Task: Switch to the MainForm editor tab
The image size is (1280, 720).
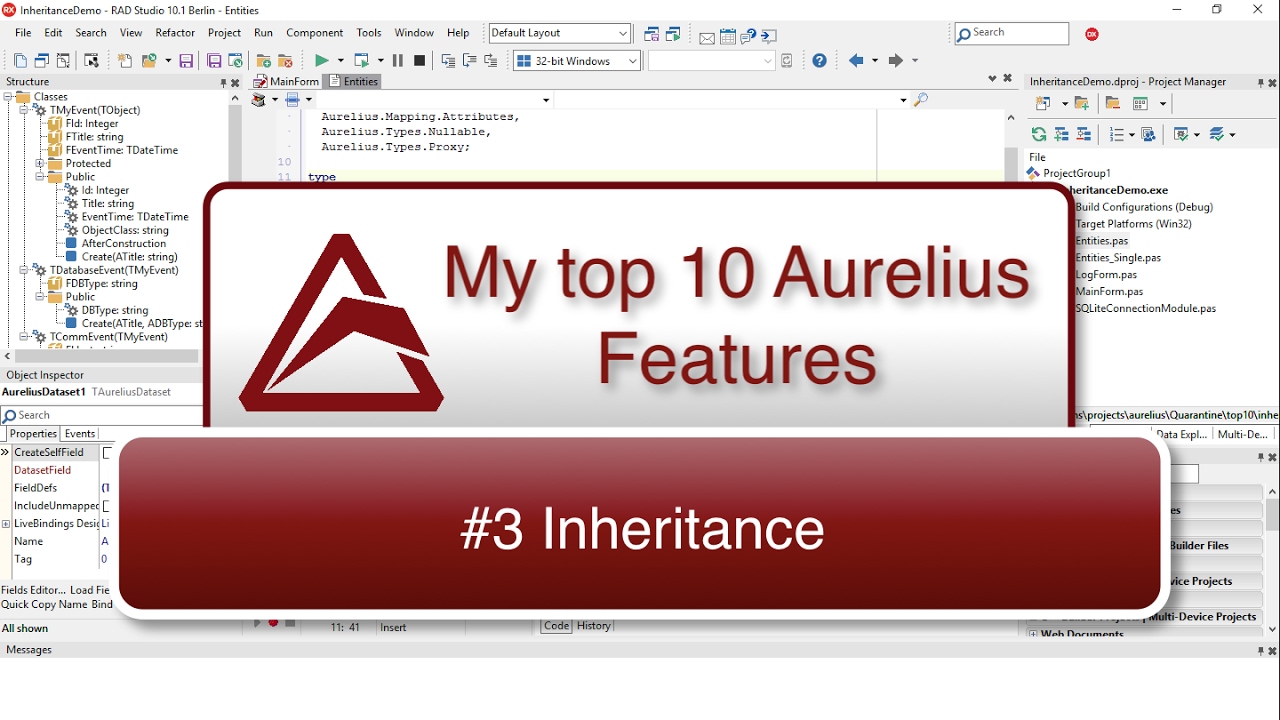Action: pyautogui.click(x=287, y=82)
